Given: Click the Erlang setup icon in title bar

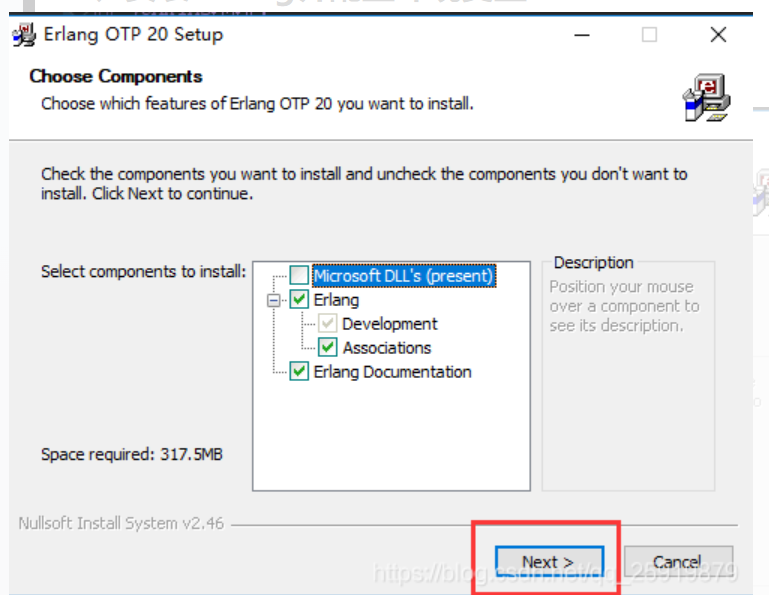Looking at the screenshot, I should [25, 36].
